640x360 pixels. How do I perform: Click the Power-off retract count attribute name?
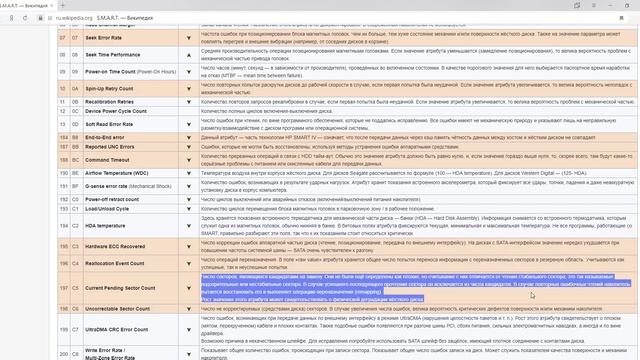click(x=112, y=199)
